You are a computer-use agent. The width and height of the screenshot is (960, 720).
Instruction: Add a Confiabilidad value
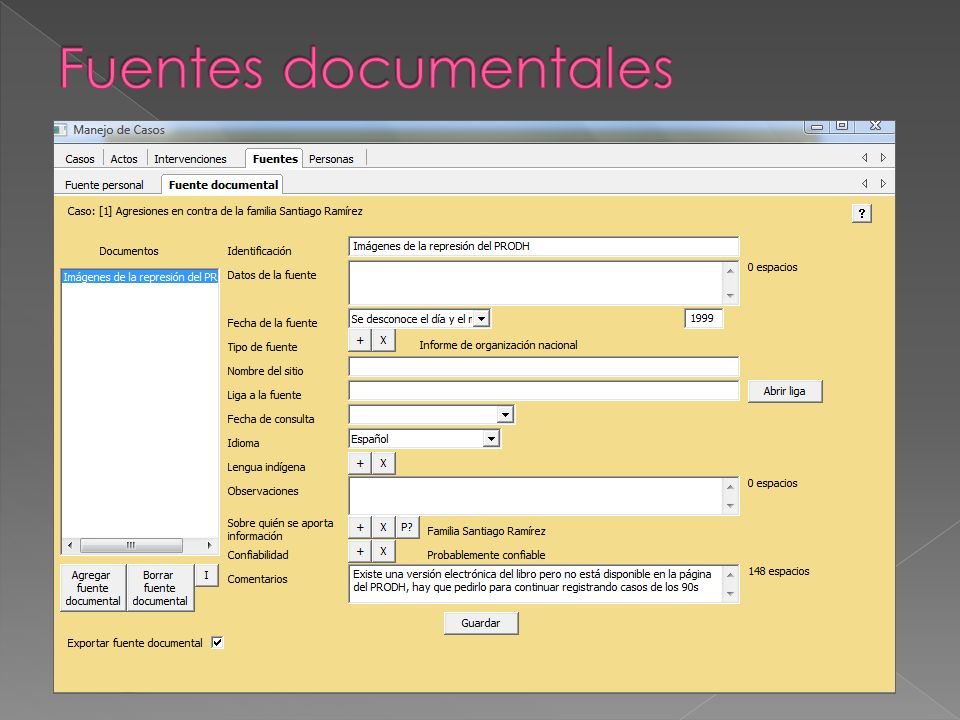[360, 551]
